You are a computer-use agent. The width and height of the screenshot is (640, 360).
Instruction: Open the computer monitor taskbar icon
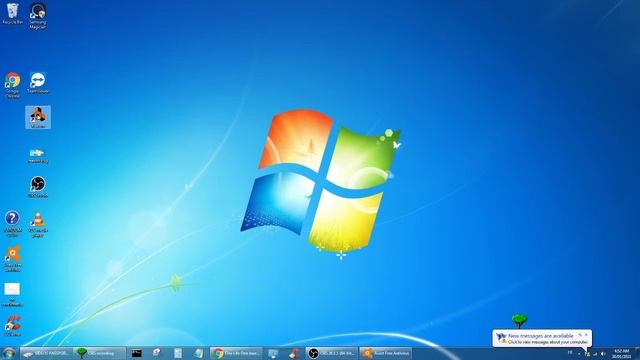click(273, 353)
